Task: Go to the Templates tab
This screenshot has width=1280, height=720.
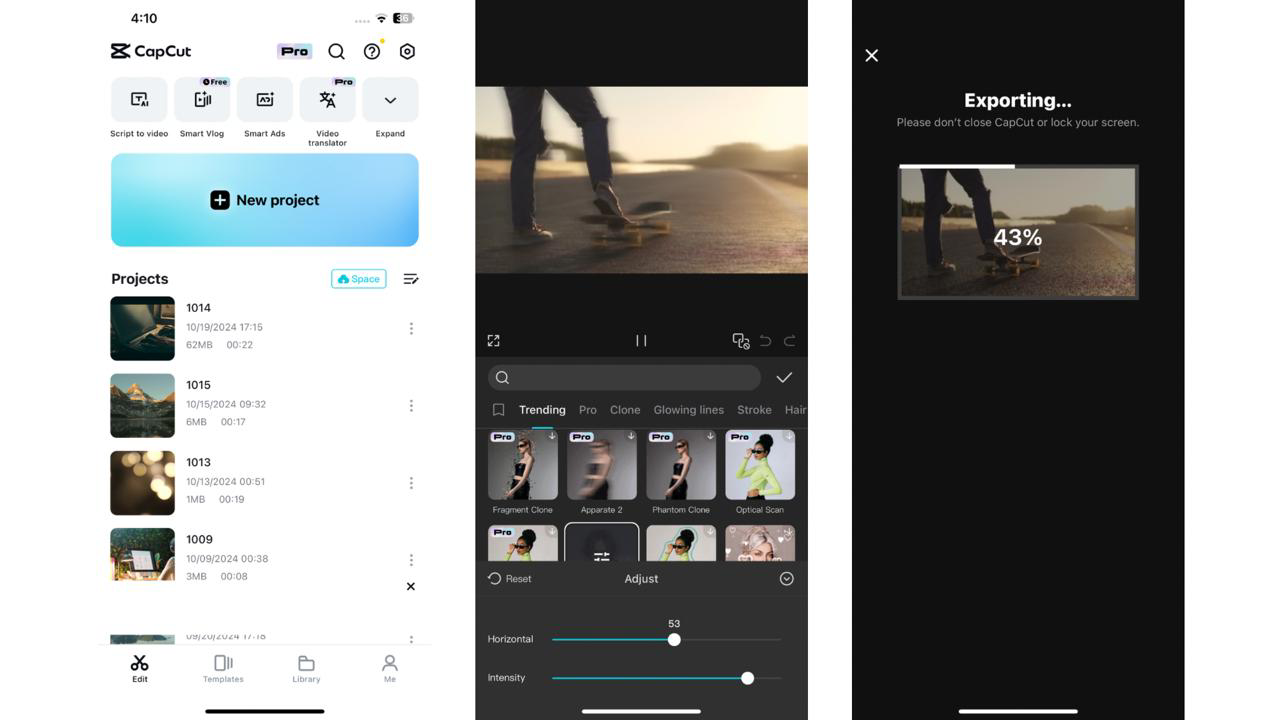Action: 223,668
